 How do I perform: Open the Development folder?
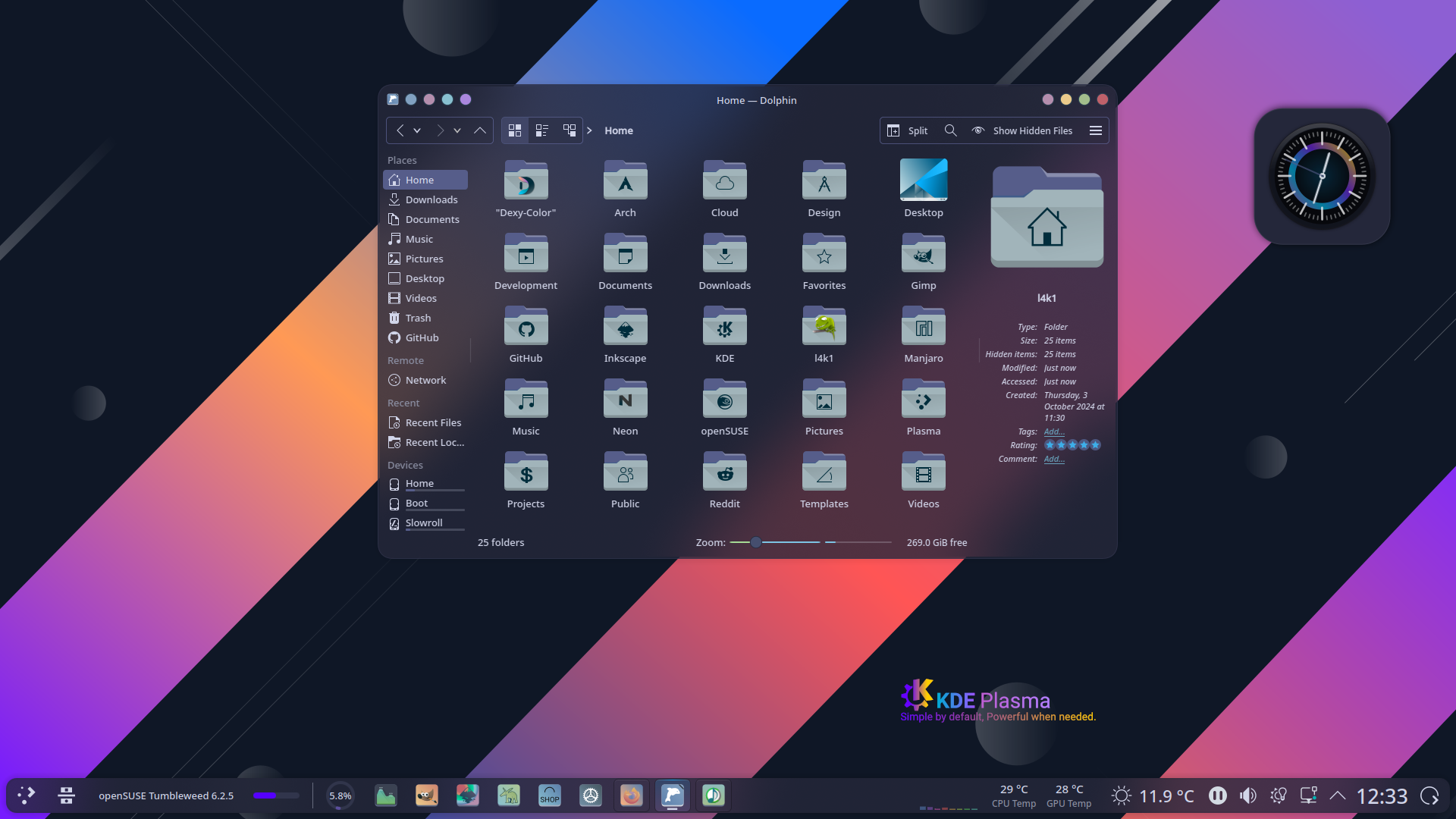tap(526, 261)
